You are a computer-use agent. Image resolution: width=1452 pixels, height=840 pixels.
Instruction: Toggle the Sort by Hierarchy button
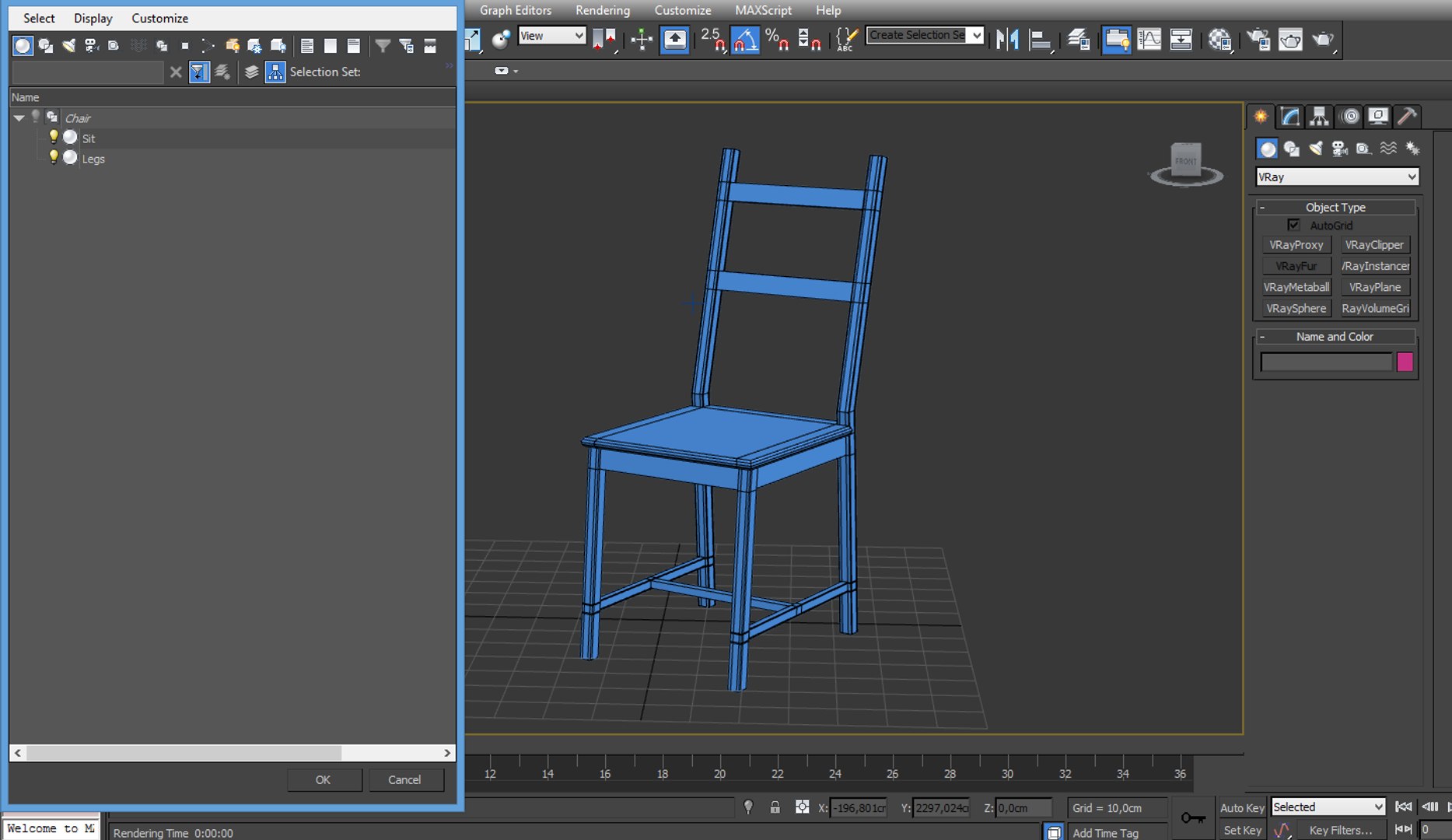[275, 72]
